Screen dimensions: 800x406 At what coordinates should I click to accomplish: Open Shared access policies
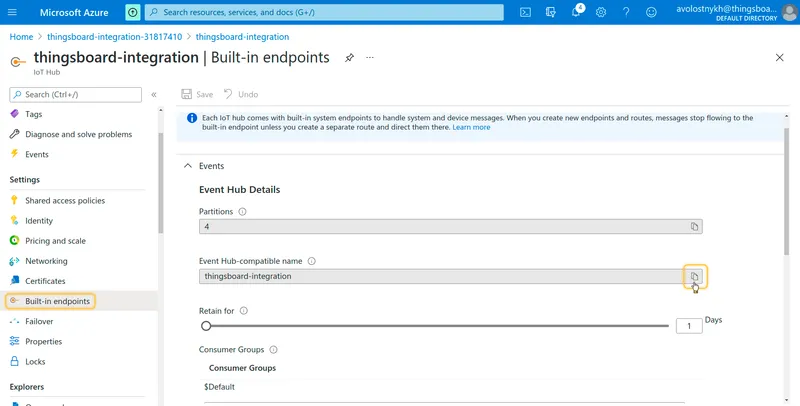click(65, 201)
